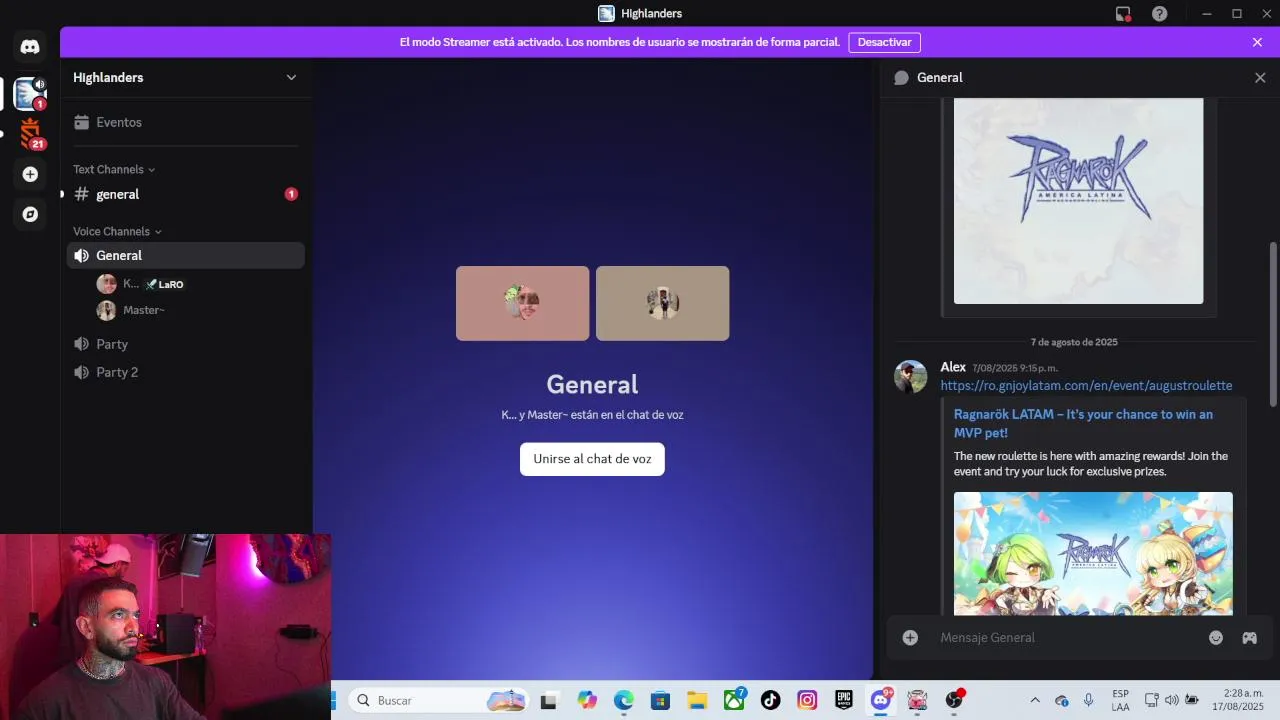This screenshot has width=1280, height=720.
Task: Click user Master~ in voice channel
Action: pos(131,310)
